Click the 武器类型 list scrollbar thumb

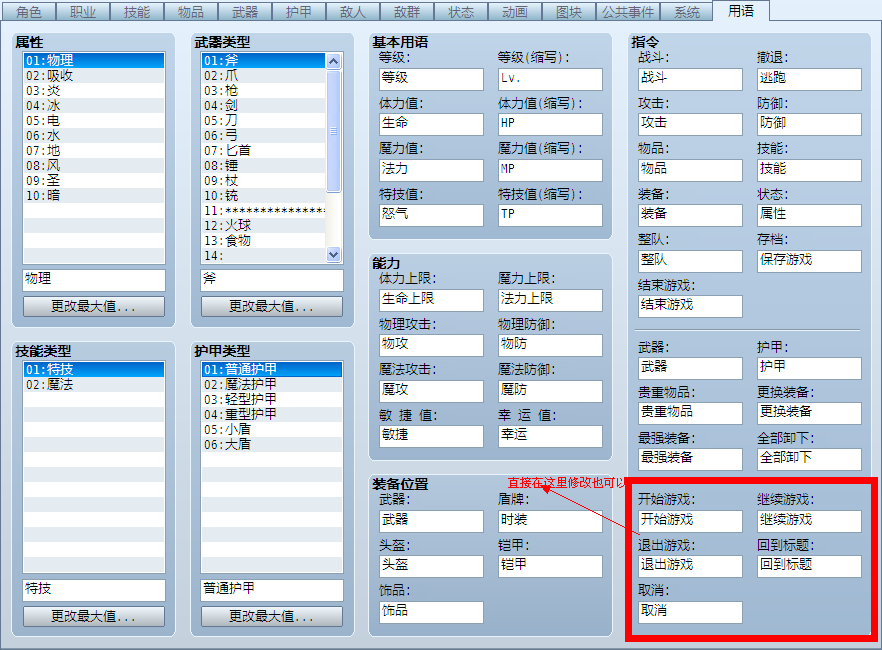pos(334,131)
